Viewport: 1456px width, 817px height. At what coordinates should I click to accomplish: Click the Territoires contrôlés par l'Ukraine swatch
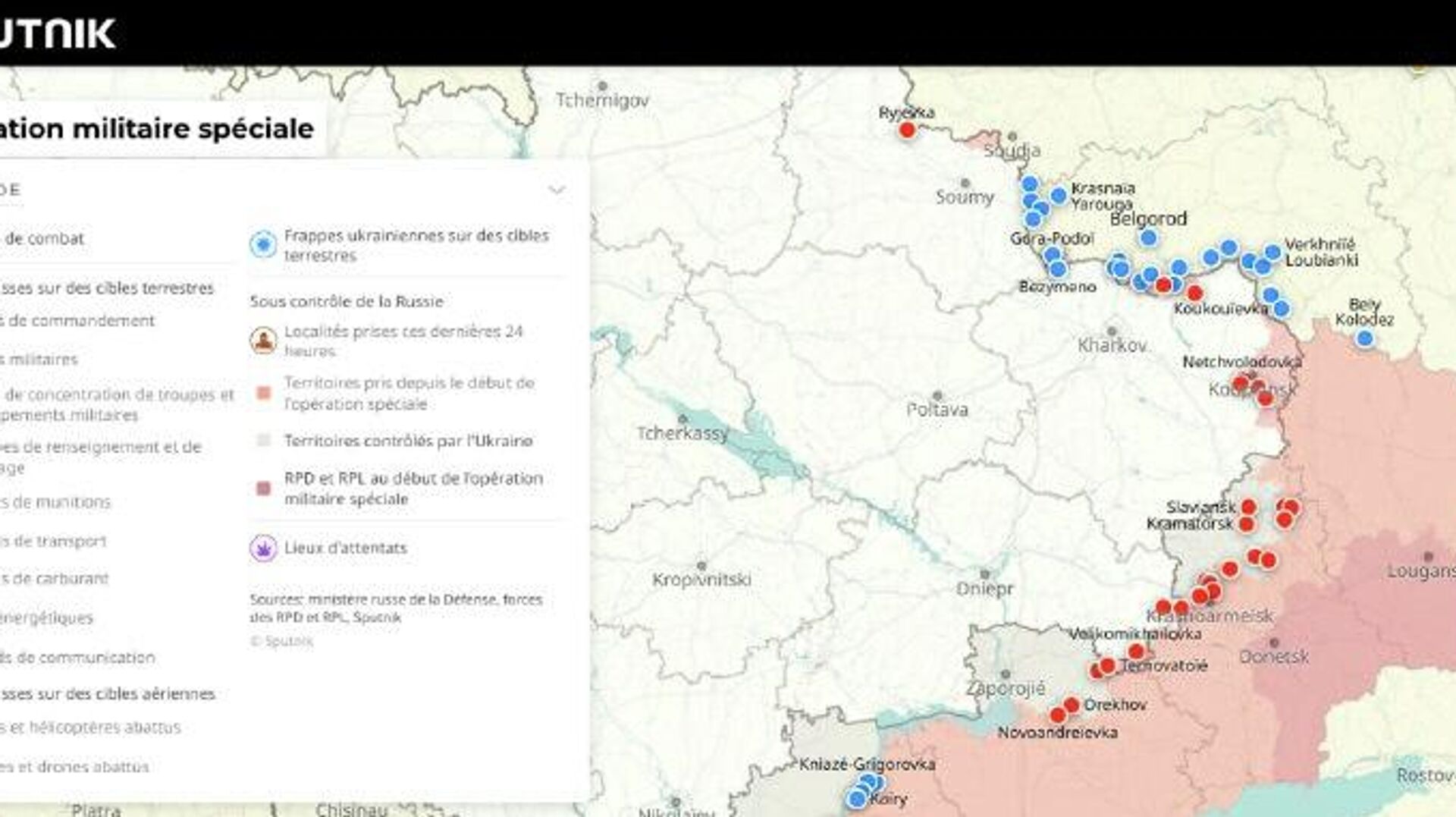click(263, 441)
